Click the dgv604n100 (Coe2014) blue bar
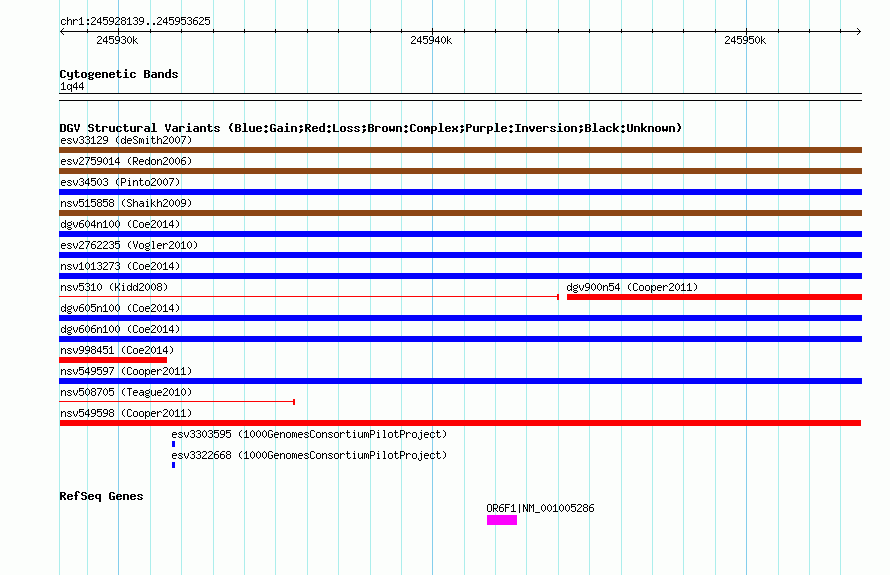The image size is (890, 575). click(460, 234)
